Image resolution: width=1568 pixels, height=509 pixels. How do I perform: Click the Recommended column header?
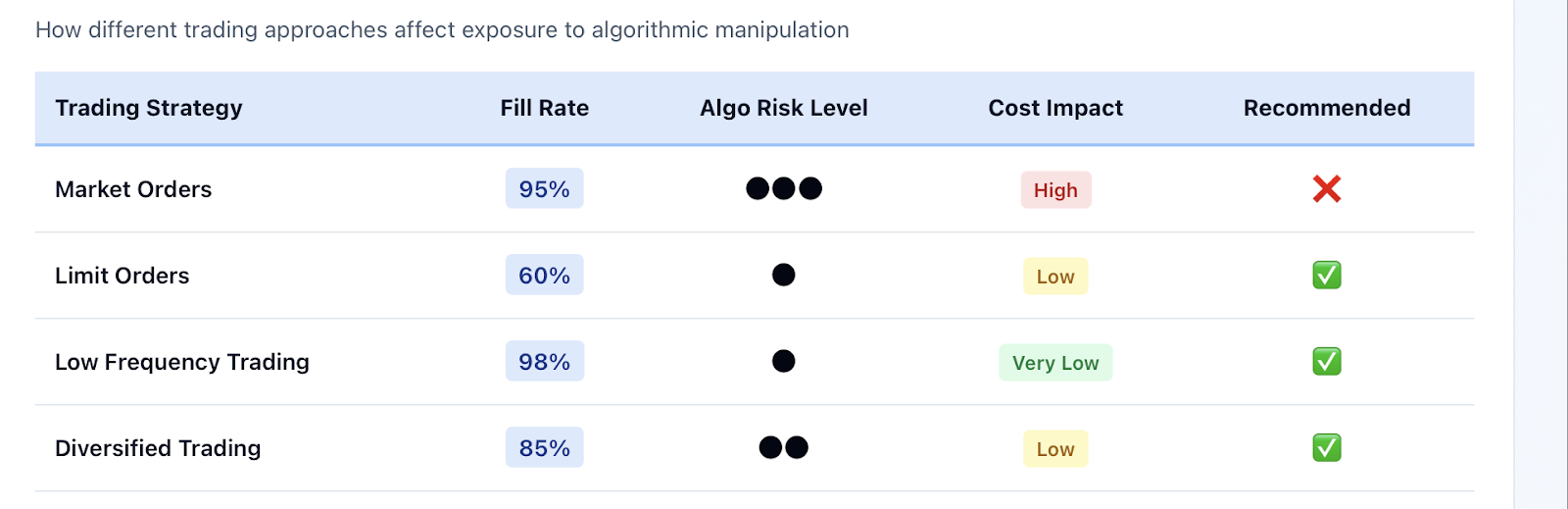(x=1327, y=108)
